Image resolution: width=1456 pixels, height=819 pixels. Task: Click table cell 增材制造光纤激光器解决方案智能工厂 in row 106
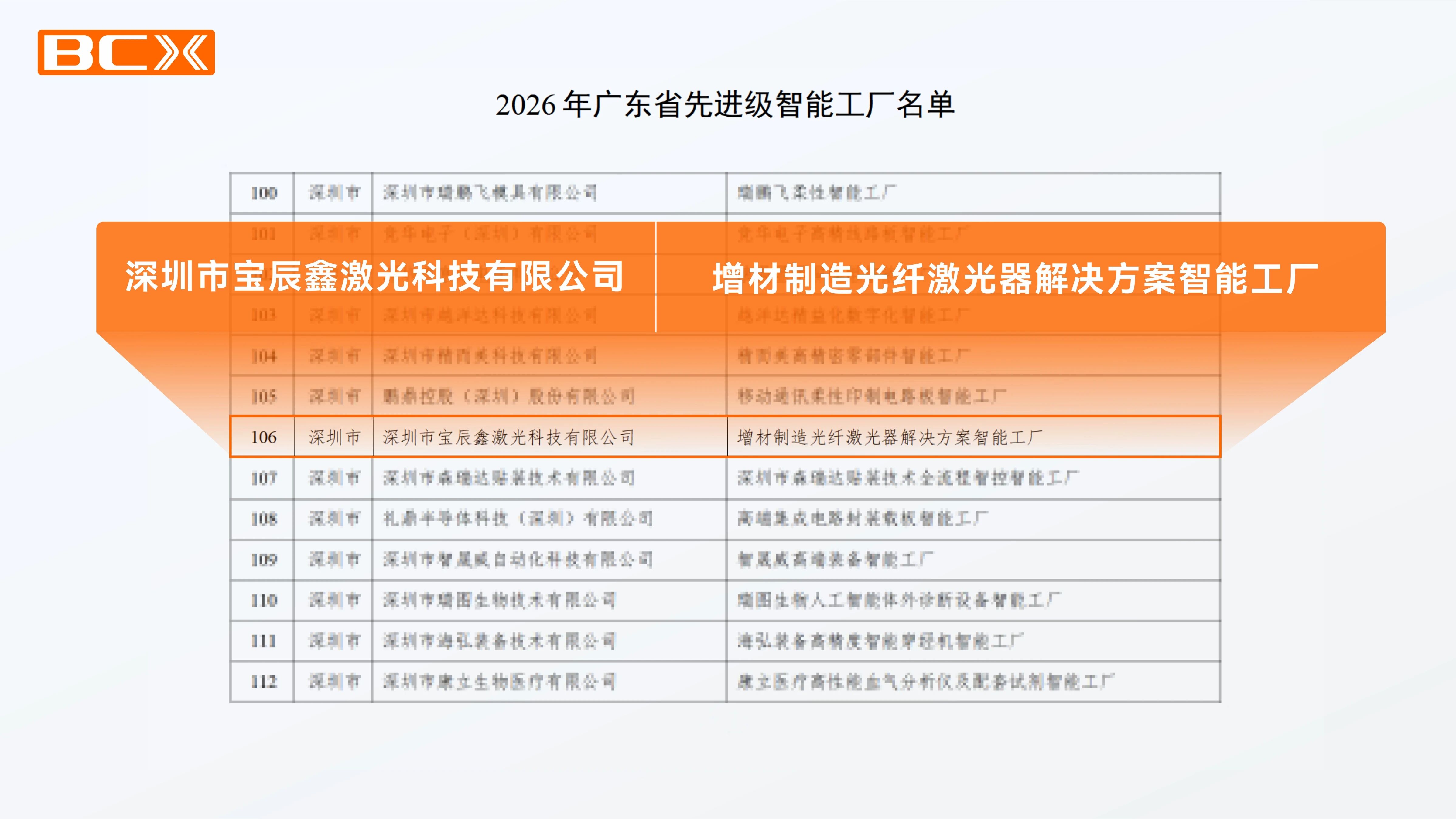974,437
